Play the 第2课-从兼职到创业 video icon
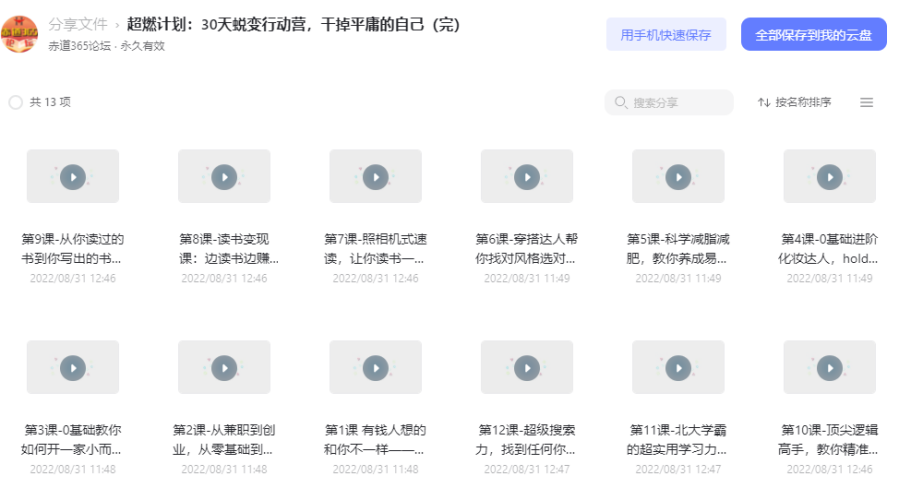The width and height of the screenshot is (911, 500). tap(224, 368)
